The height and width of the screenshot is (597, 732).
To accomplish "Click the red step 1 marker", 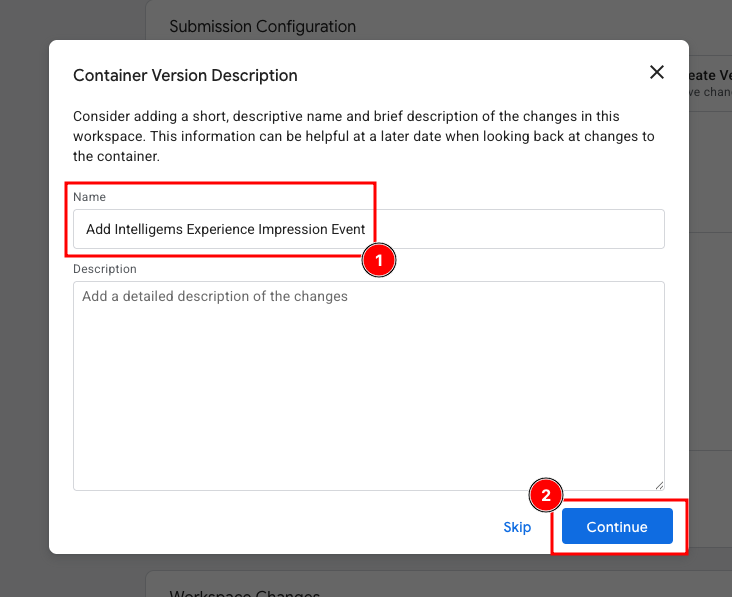I will (379, 260).
